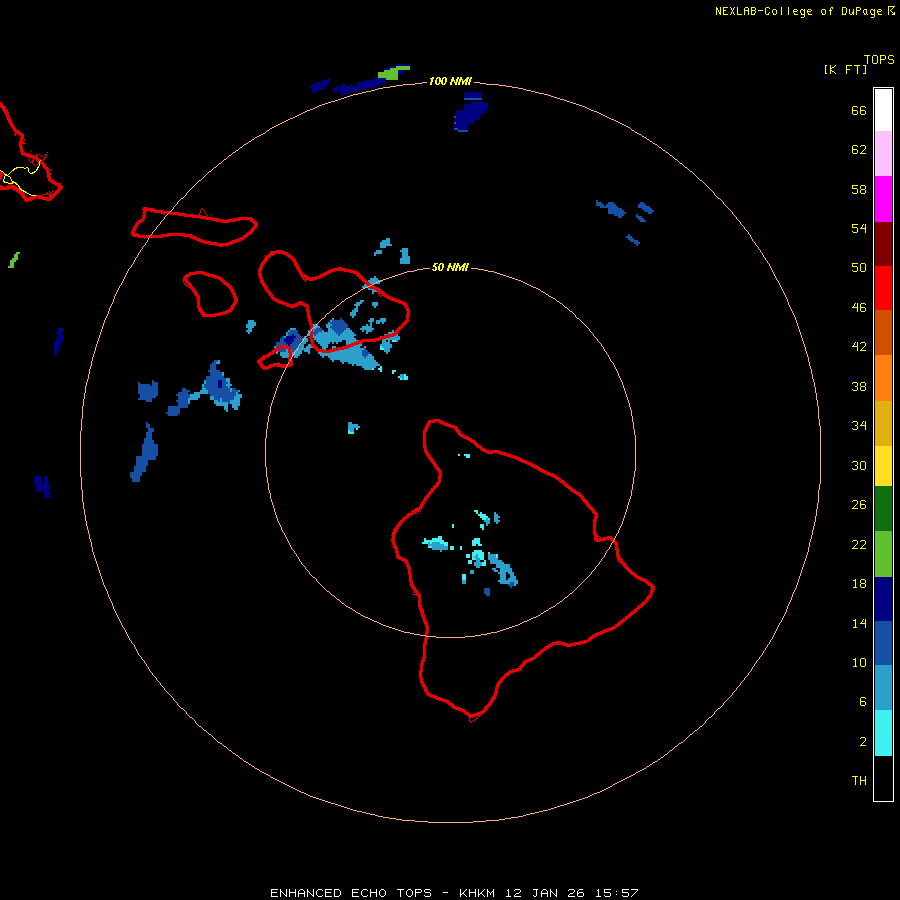900x900 pixels.
Task: Click the gold legend swatch at 34–38
Action: point(883,423)
